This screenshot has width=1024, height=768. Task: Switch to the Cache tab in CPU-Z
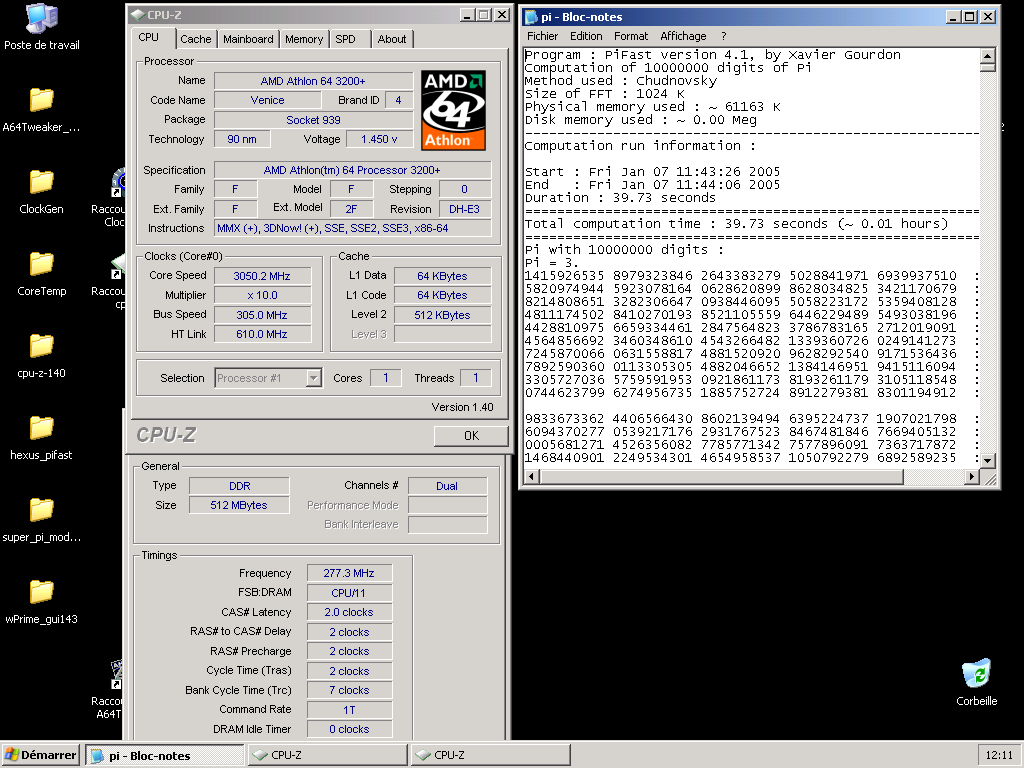(x=196, y=39)
